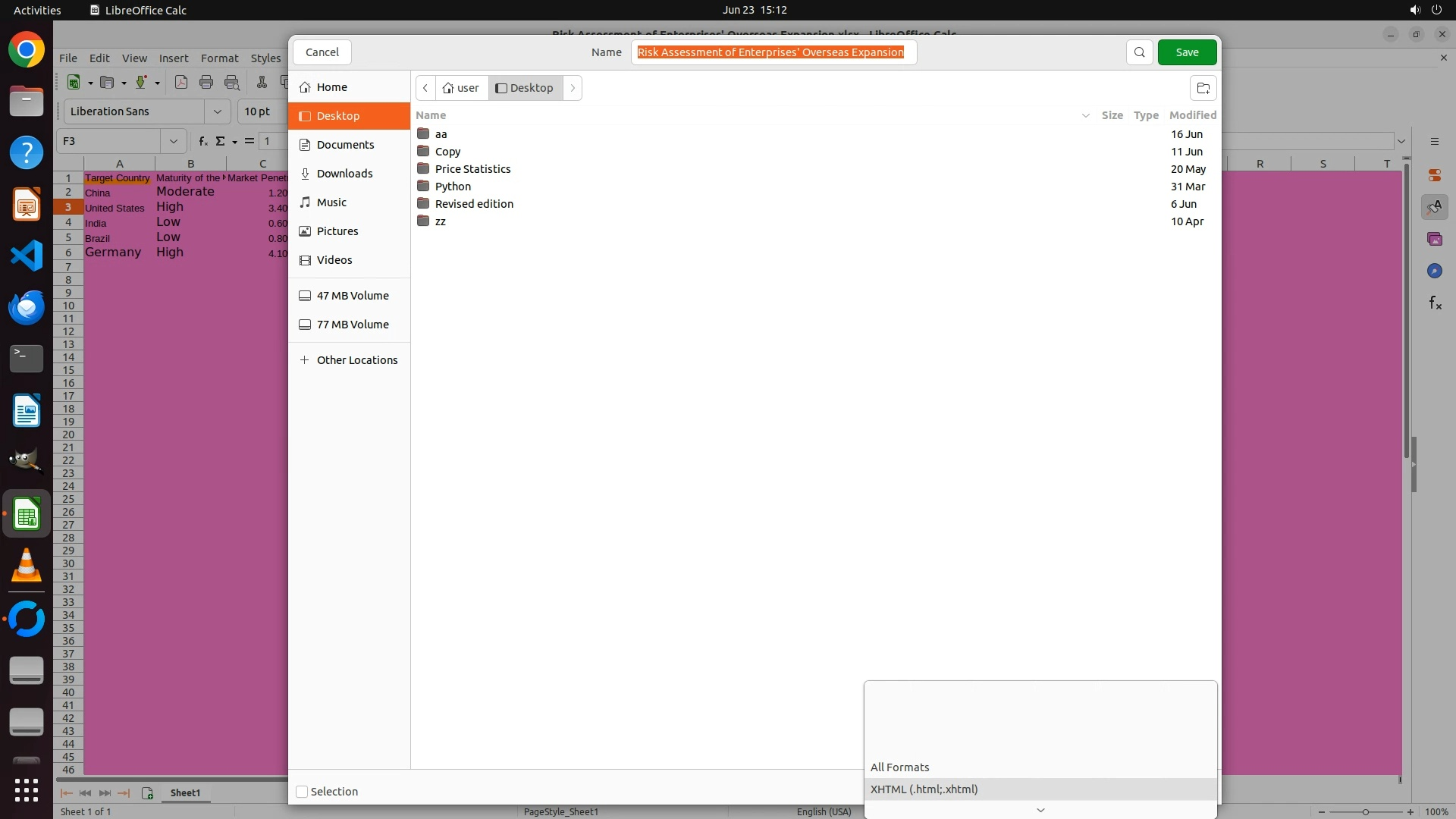Click the Print toolbar icon

[206, 83]
